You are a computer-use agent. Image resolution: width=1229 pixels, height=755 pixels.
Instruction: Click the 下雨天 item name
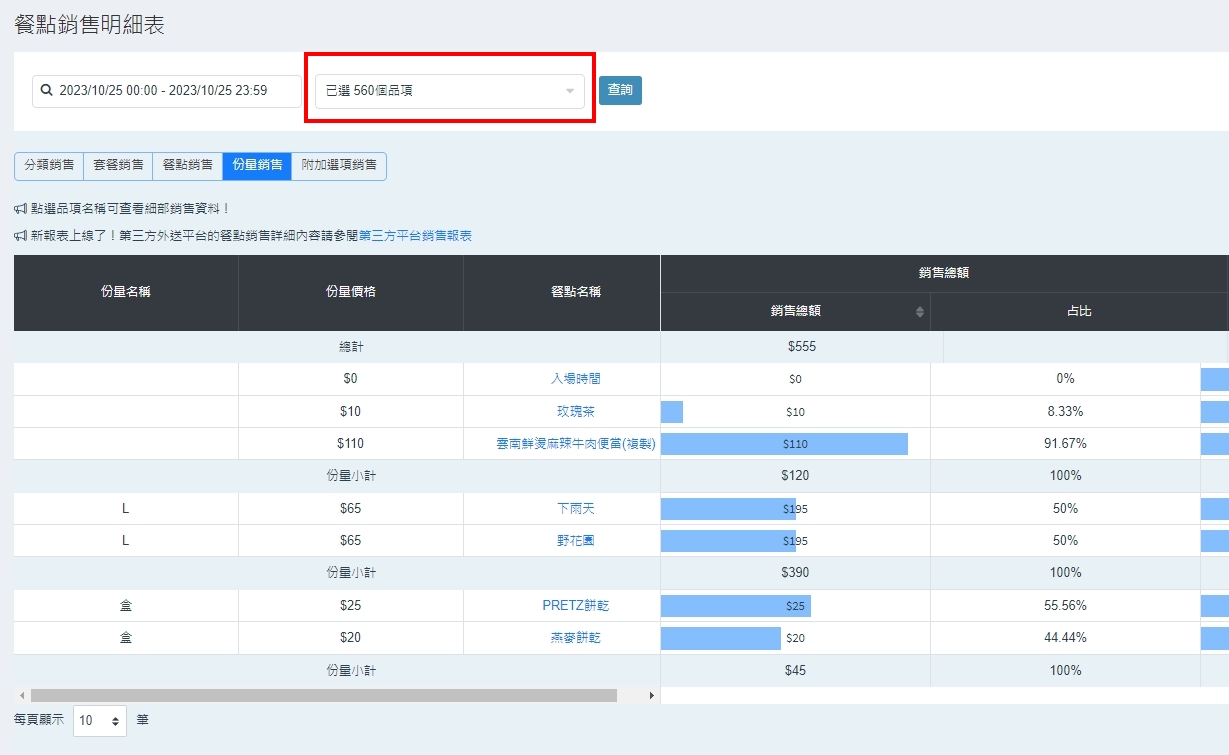coord(575,509)
